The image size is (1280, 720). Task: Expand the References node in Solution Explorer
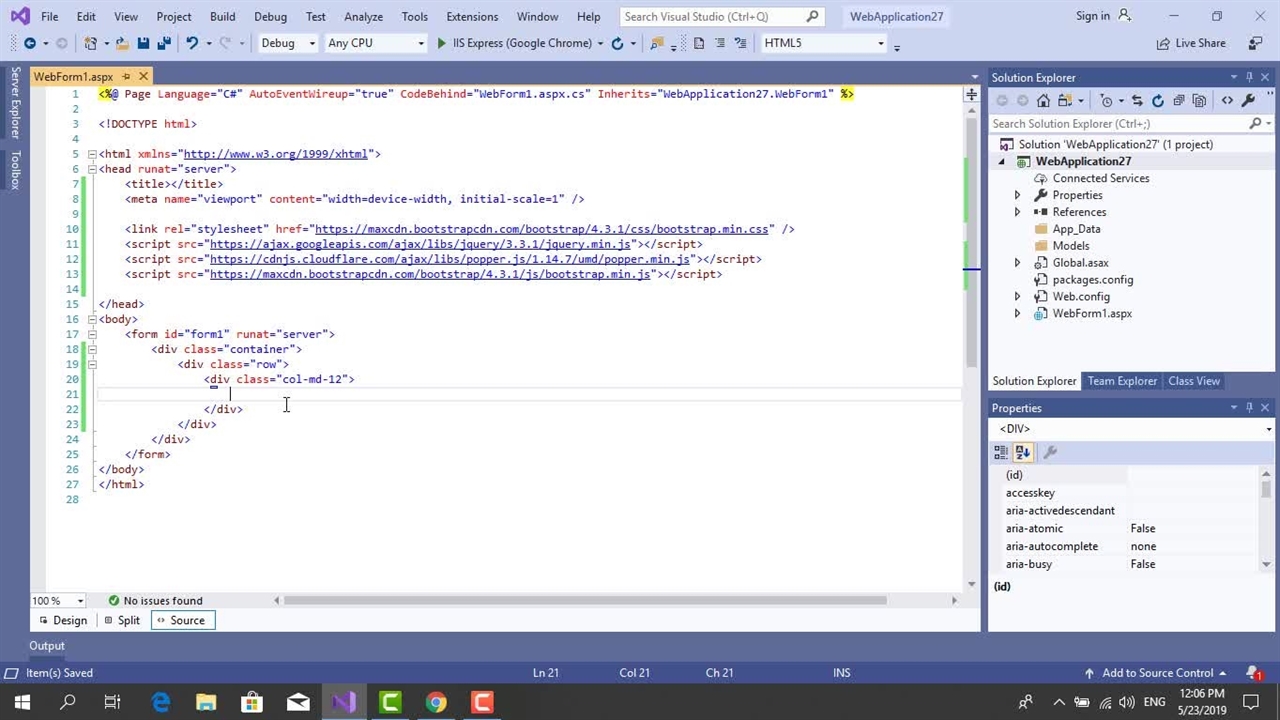(1018, 212)
